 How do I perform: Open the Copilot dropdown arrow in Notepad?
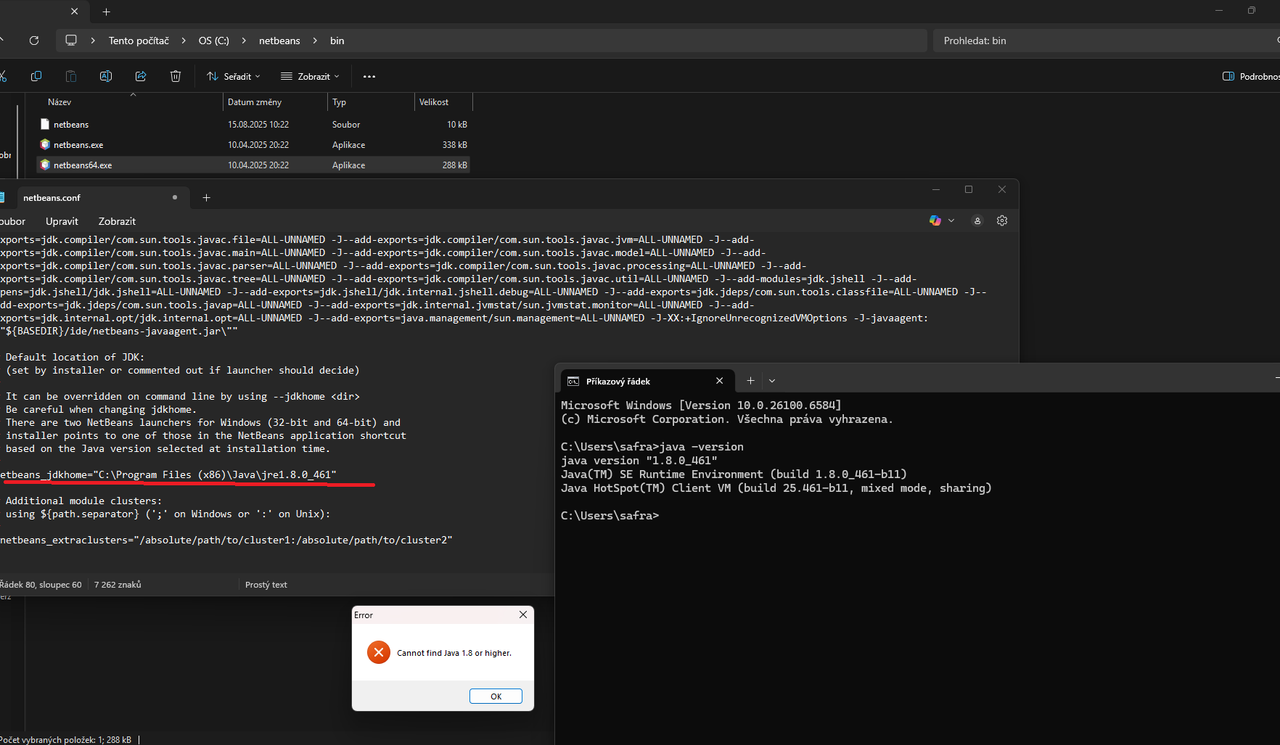point(951,221)
